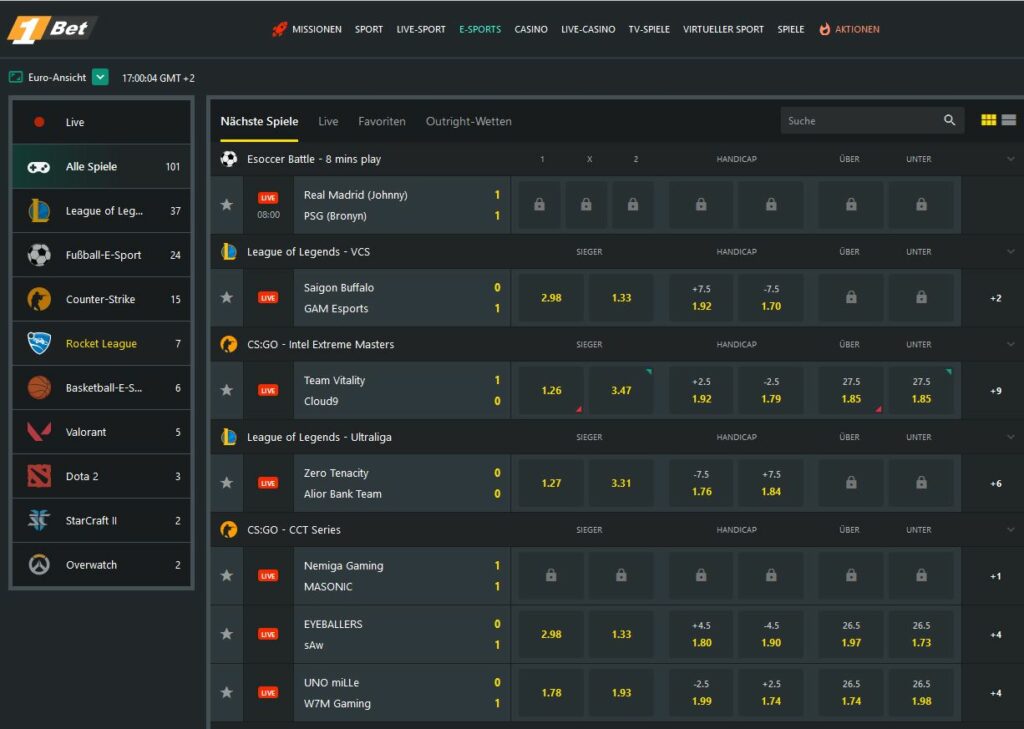Viewport: 1024px width, 729px height.
Task: Open the Casino section
Action: (x=531, y=29)
